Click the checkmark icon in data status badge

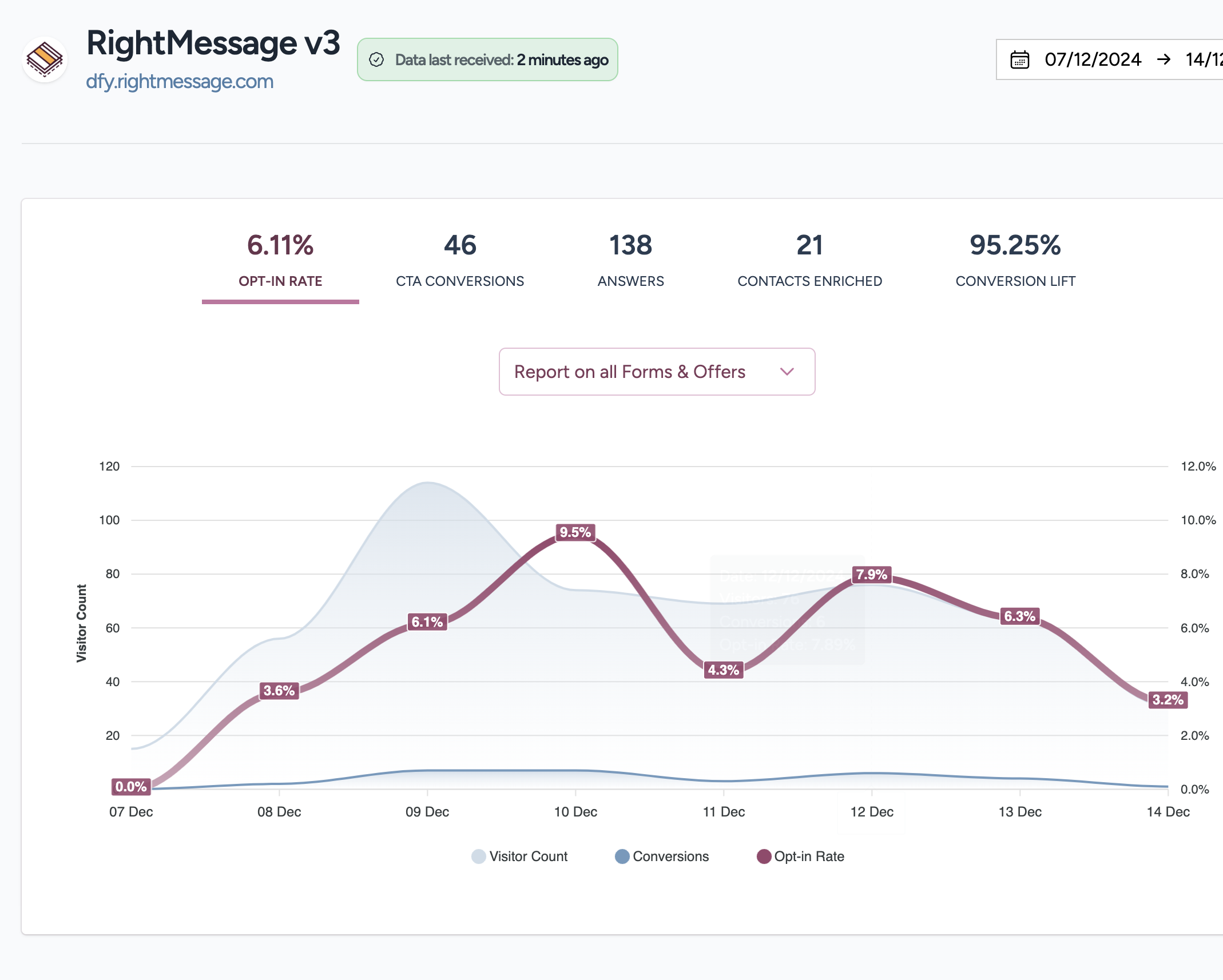(376, 59)
